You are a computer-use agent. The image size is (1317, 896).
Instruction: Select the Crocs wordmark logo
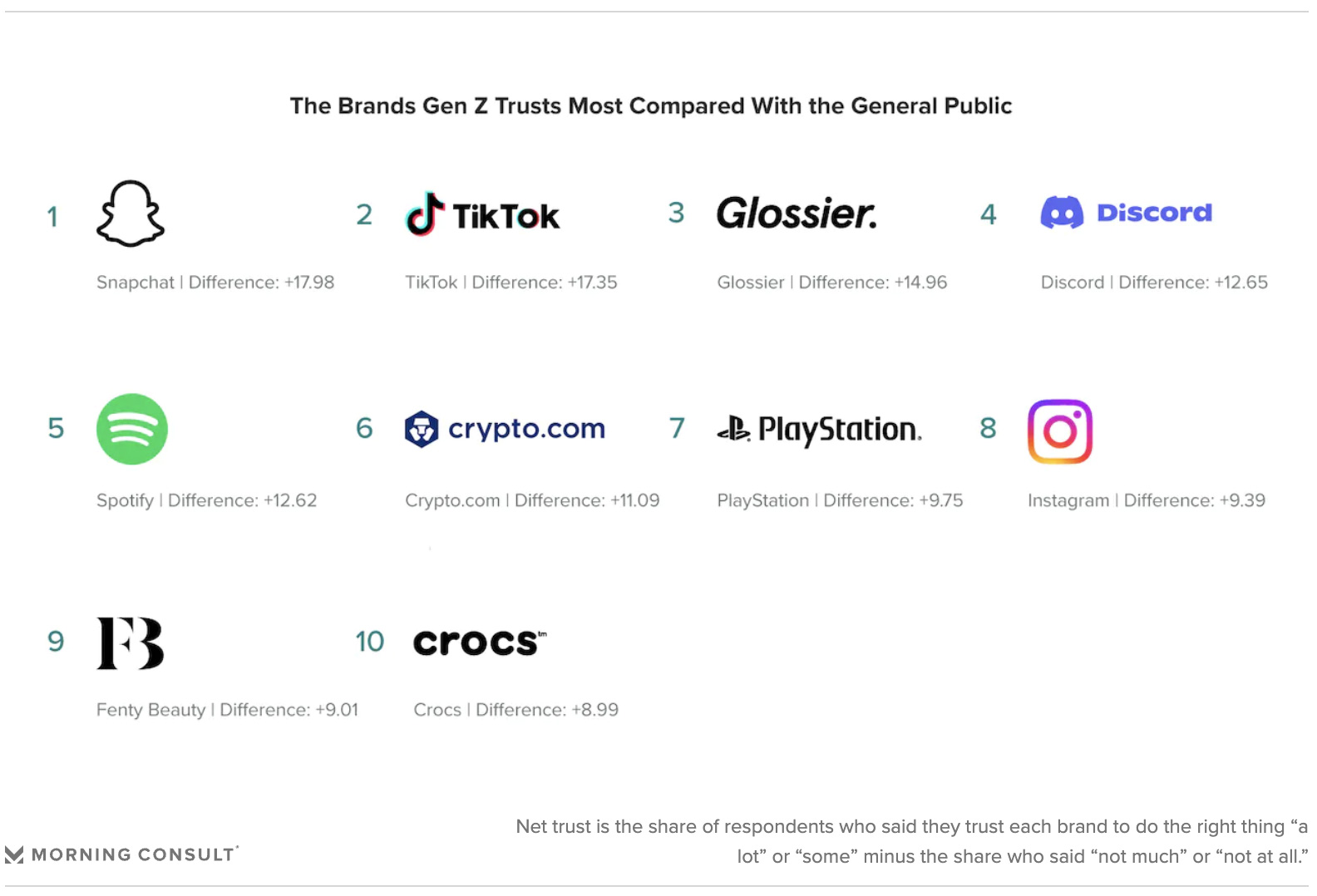[480, 642]
